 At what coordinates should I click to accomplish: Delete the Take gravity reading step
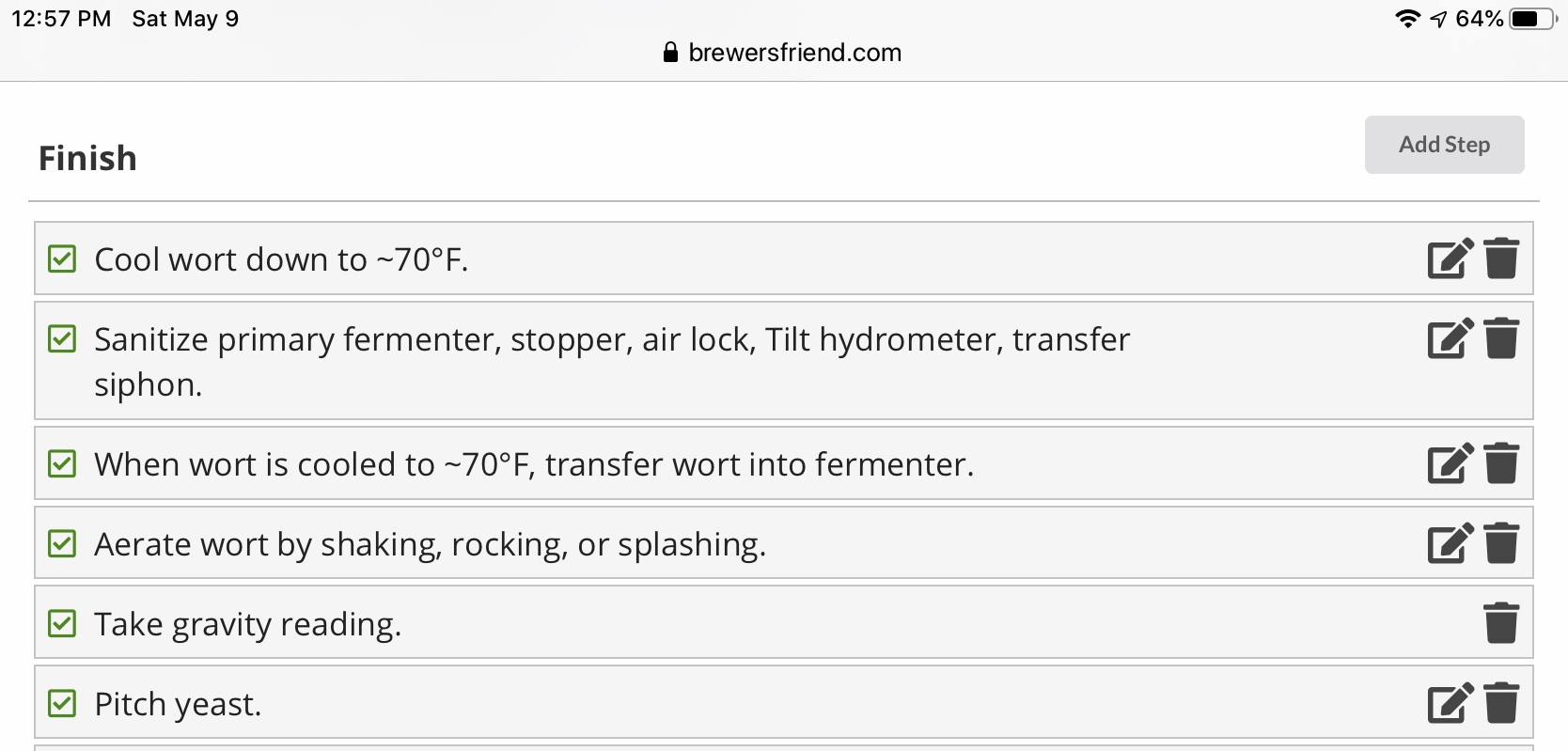click(1501, 623)
